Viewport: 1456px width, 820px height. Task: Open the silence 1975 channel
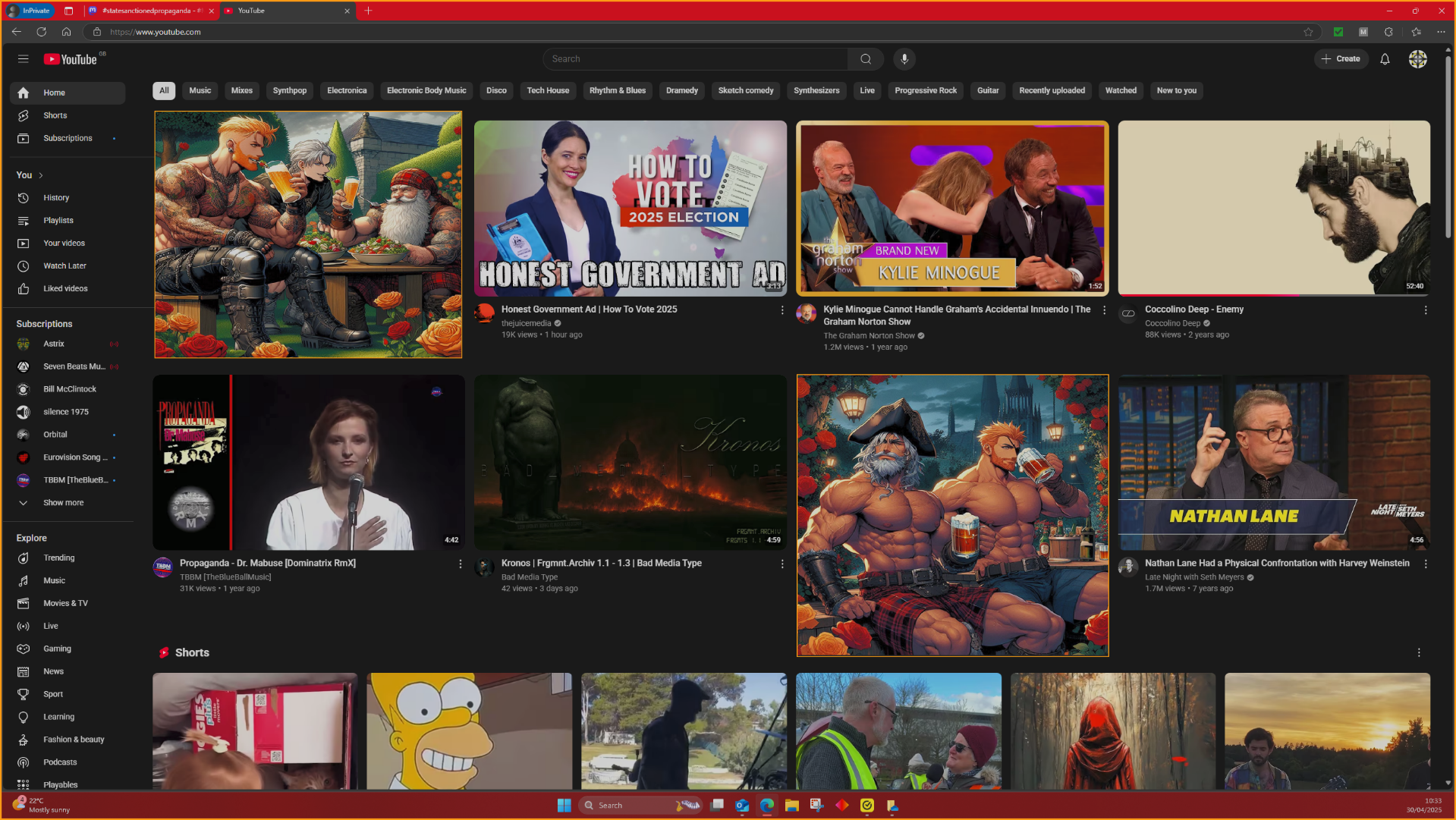click(68, 412)
